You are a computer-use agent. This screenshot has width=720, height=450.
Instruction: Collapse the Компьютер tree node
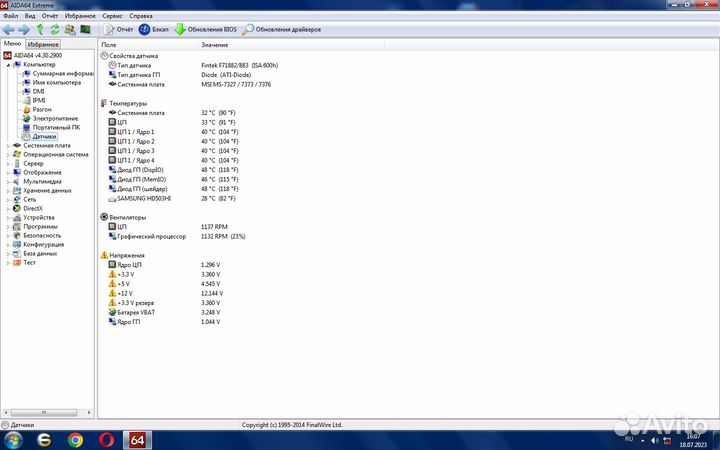[8, 65]
